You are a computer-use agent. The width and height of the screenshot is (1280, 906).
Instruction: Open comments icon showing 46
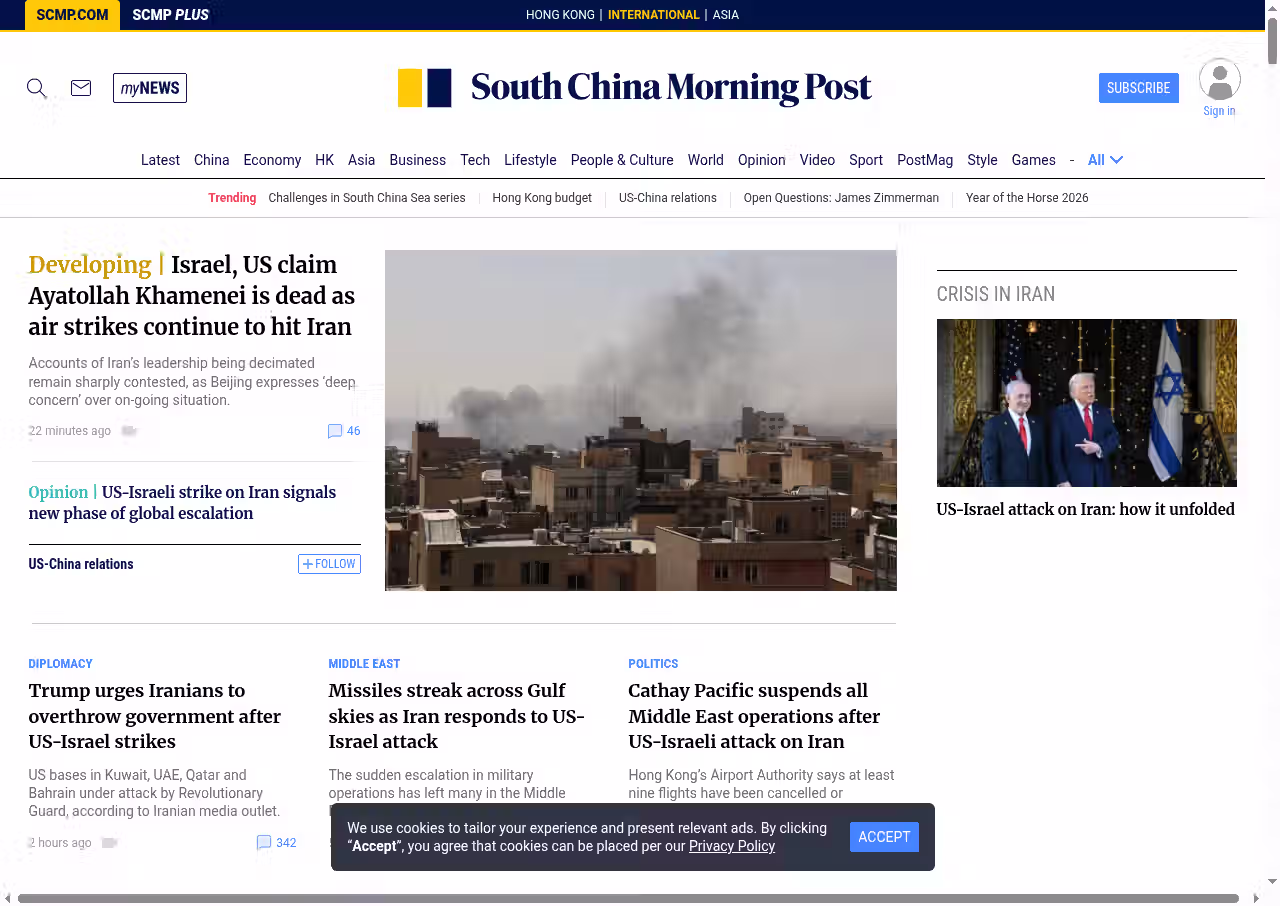coord(335,431)
